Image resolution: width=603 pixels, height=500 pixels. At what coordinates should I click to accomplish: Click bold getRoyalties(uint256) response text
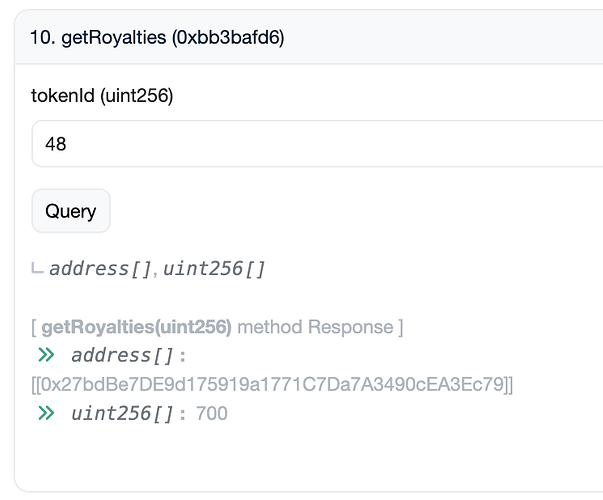(x=137, y=327)
